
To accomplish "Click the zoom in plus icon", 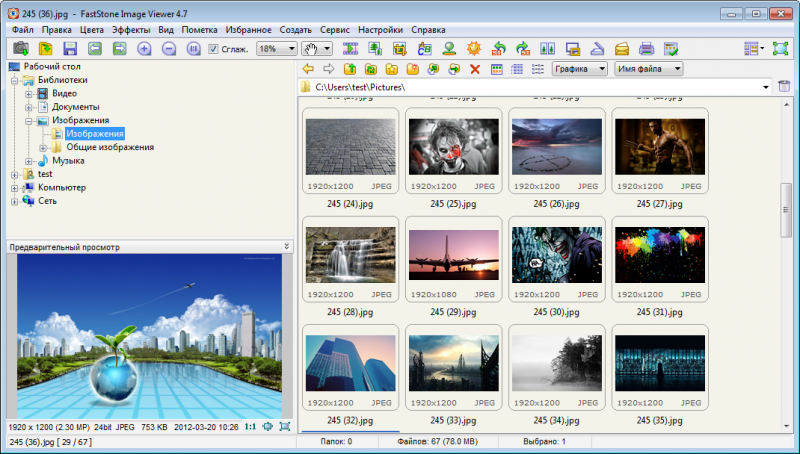I will 144,48.
